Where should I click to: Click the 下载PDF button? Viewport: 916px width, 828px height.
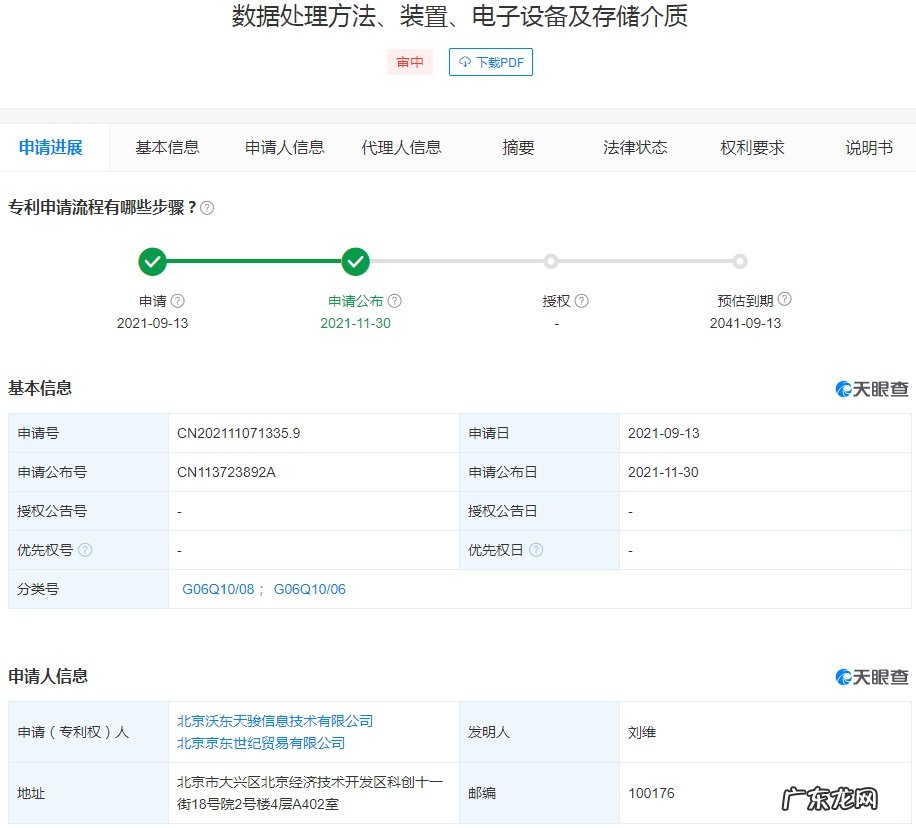coord(490,62)
